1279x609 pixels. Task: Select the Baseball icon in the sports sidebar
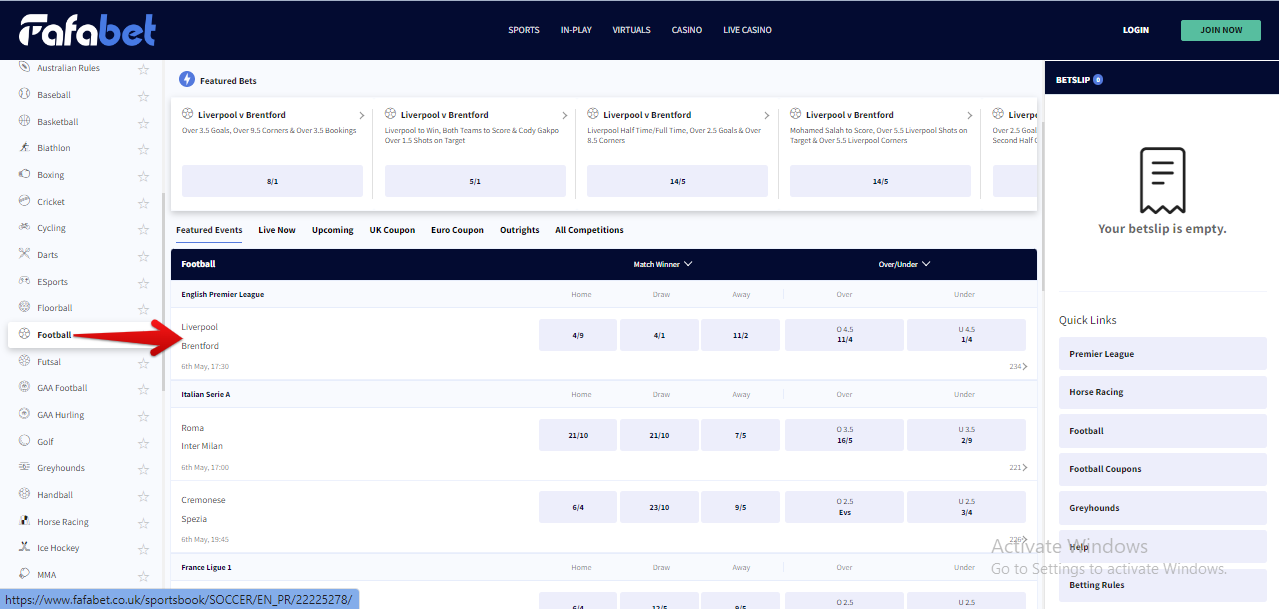[x=24, y=95]
